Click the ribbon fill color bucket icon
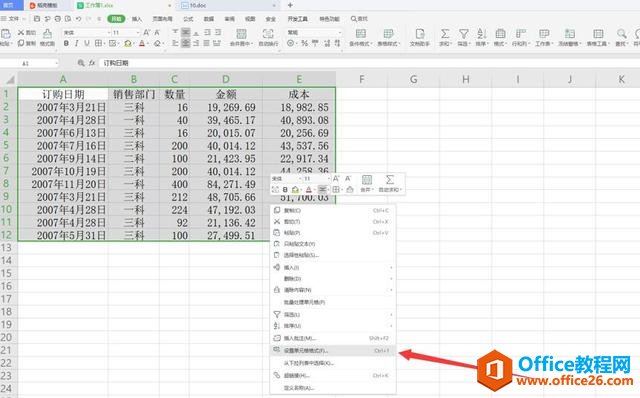Viewport: 640px width, 398px height. pos(128,43)
